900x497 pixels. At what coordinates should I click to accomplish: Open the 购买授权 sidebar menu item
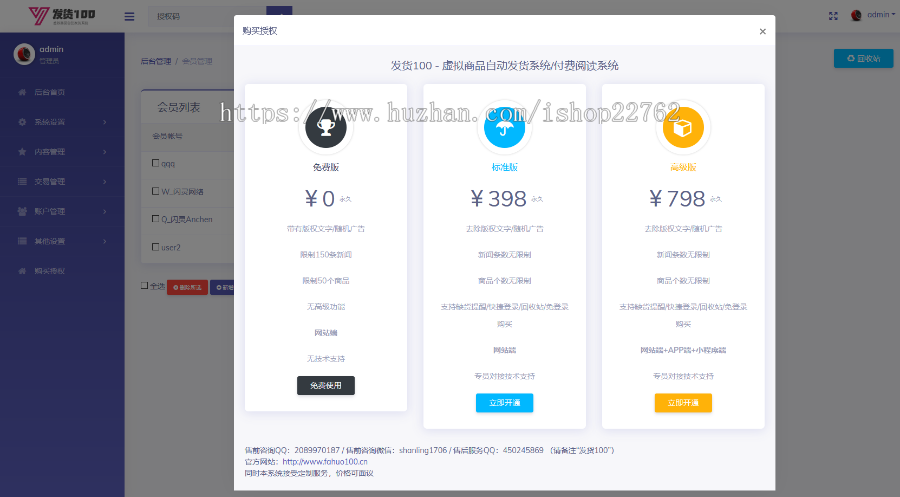click(x=62, y=271)
